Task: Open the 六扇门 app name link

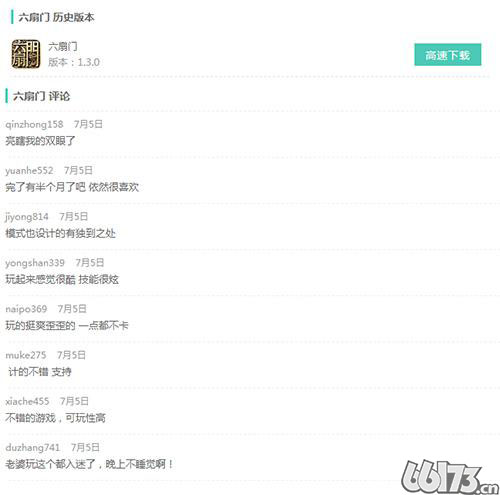Action: click(x=63, y=46)
